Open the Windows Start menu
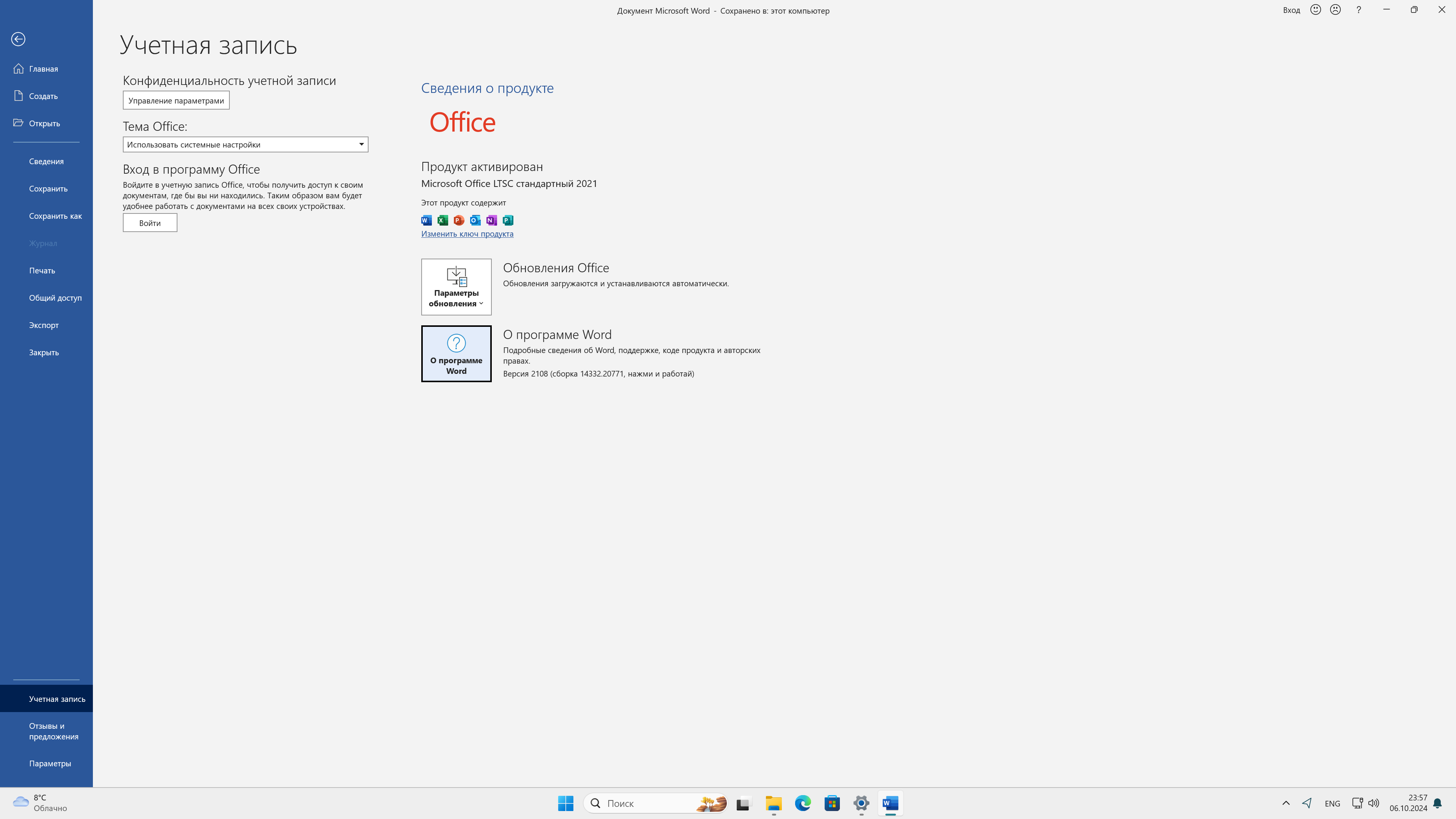This screenshot has height=819, width=1456. point(566,803)
